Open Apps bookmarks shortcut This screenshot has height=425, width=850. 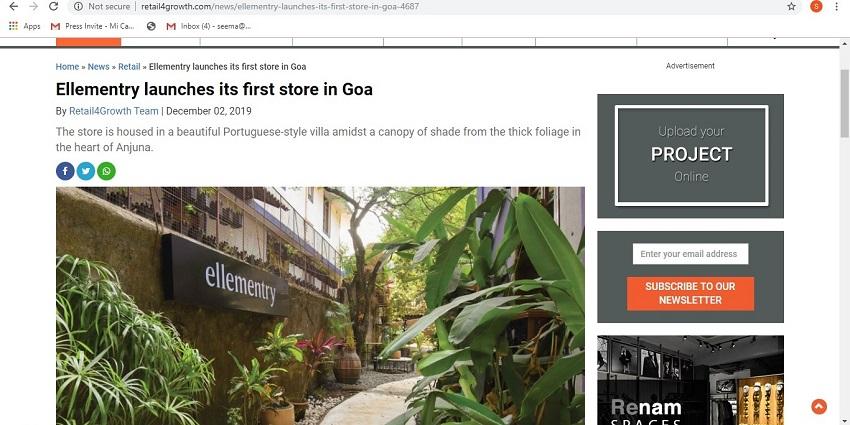[x=24, y=26]
